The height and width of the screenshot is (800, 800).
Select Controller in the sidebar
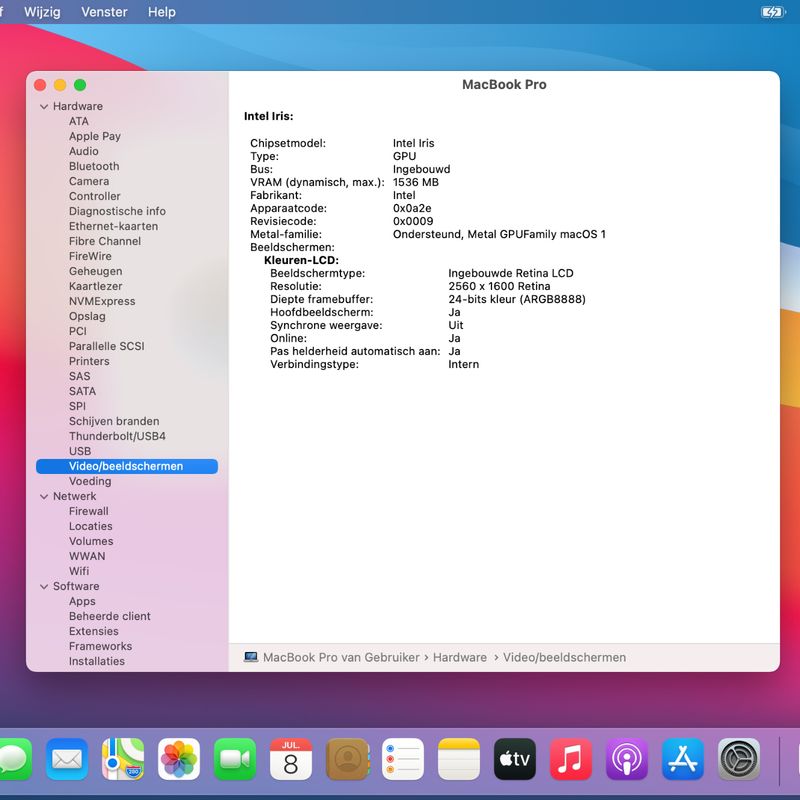coord(94,196)
